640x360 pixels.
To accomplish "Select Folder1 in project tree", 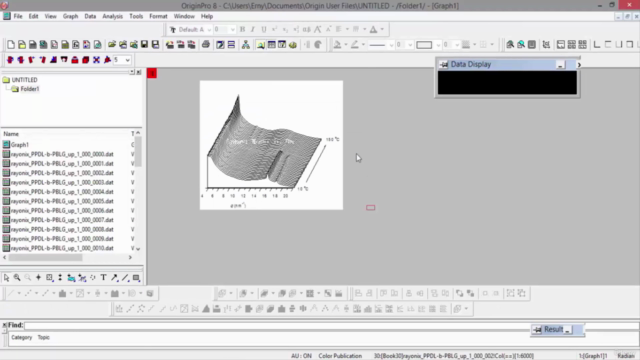I will tap(30, 89).
